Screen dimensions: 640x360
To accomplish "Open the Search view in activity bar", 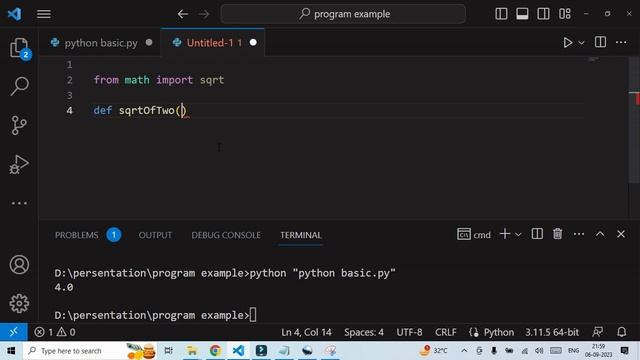I will pyautogui.click(x=19, y=86).
